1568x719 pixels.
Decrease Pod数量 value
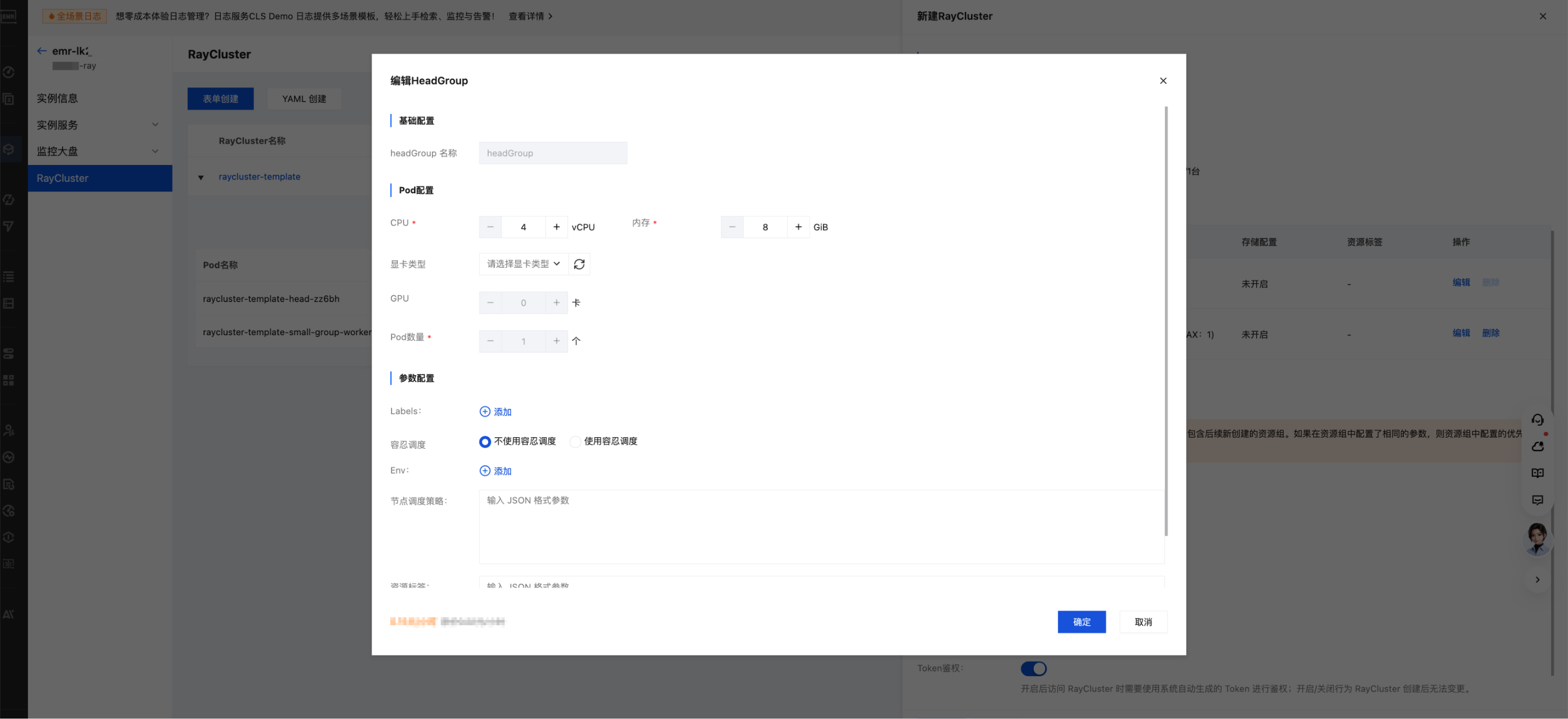tap(490, 341)
